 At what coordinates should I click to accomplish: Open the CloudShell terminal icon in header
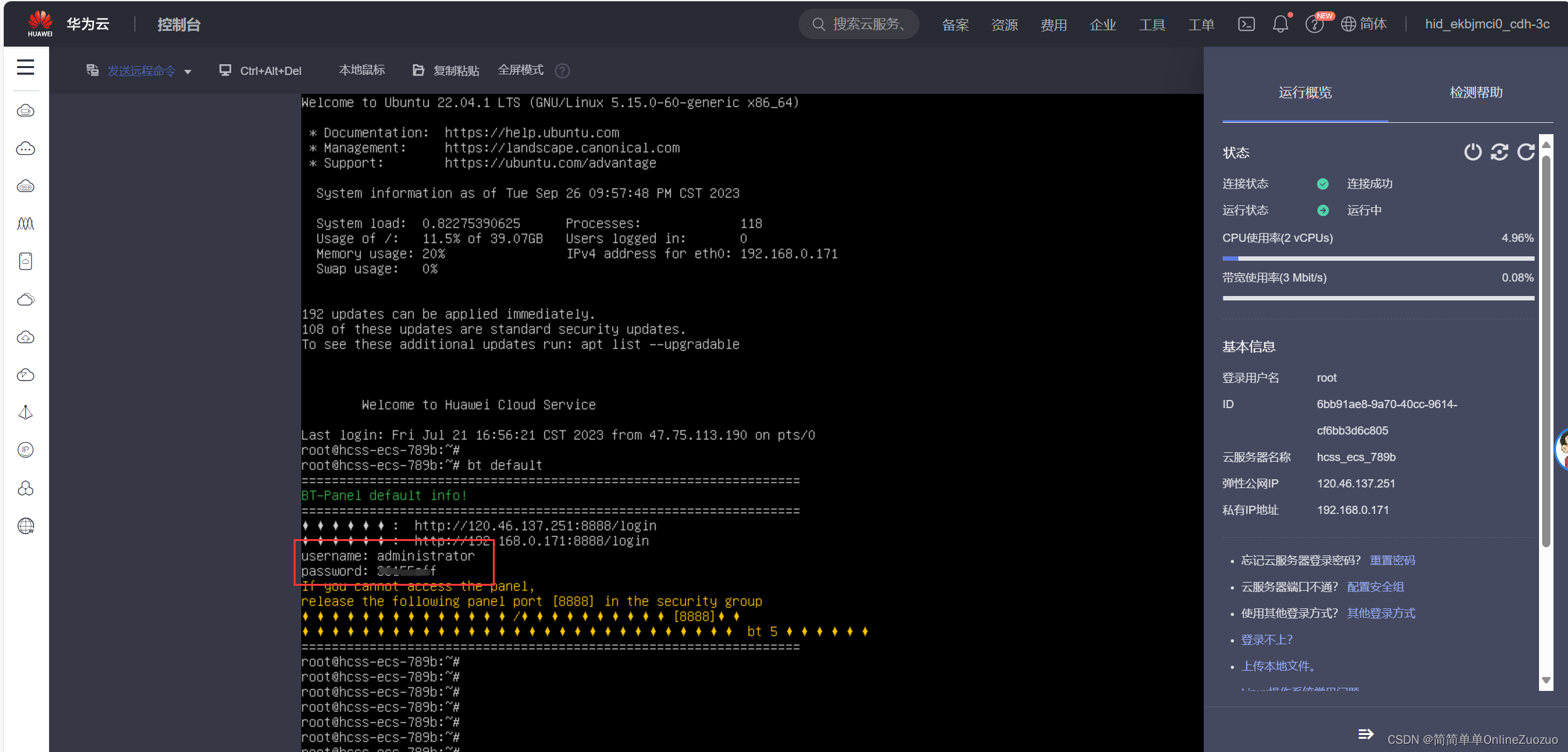tap(1246, 24)
